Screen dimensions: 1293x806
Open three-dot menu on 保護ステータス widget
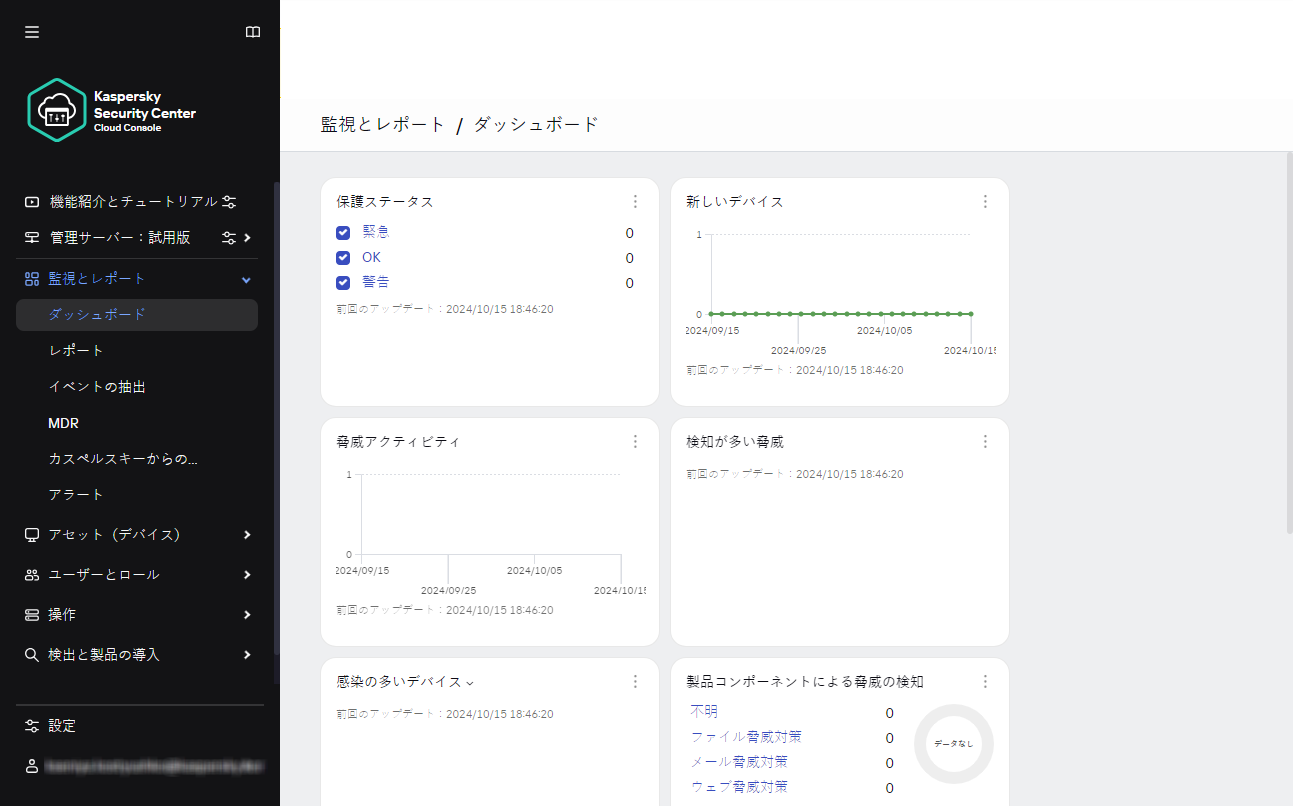click(x=635, y=202)
